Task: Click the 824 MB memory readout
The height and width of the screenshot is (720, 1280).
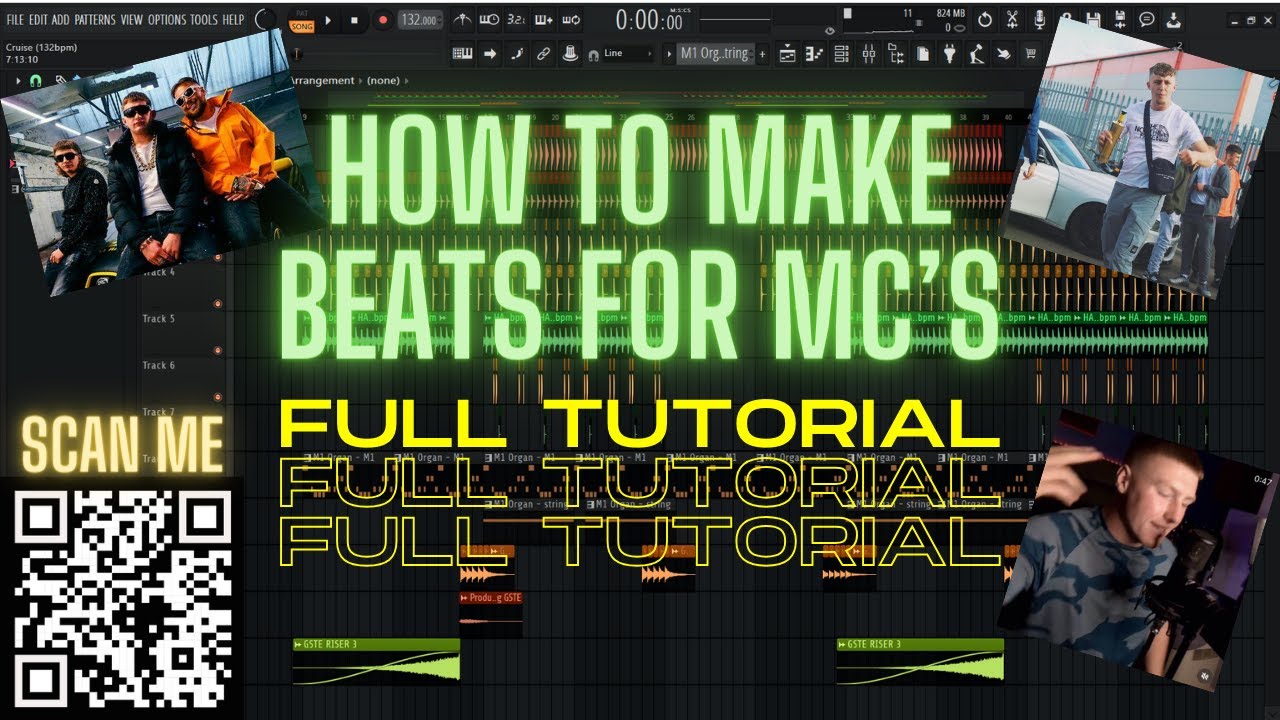Action: 950,13
